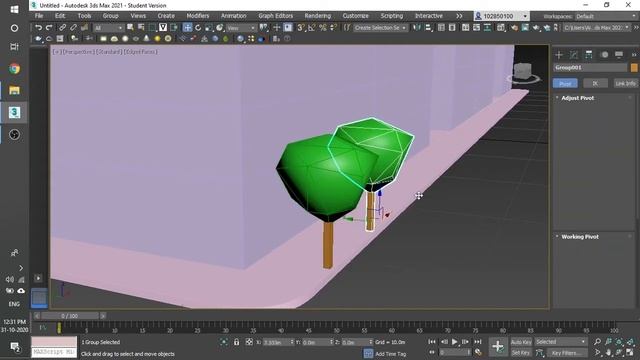640x360 pixels.
Task: Open the Animation menu
Action: point(233,16)
